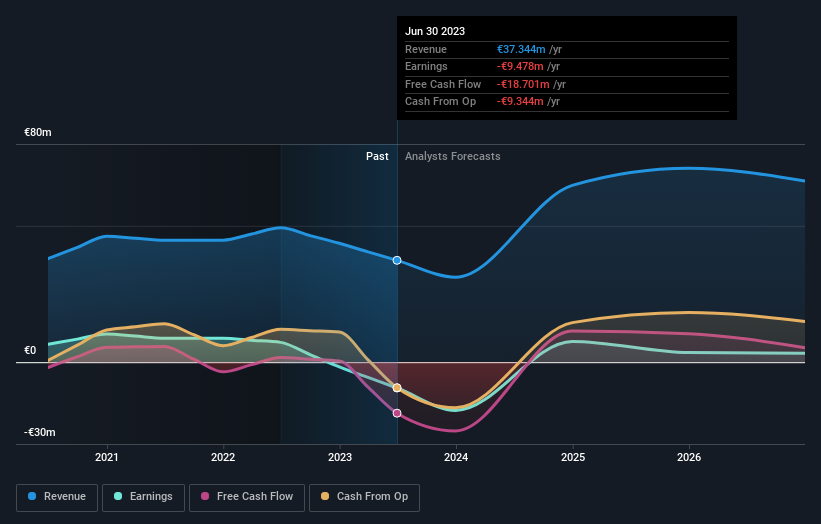Select the 2023 x-axis label
Image resolution: width=821 pixels, height=524 pixels.
[340, 458]
